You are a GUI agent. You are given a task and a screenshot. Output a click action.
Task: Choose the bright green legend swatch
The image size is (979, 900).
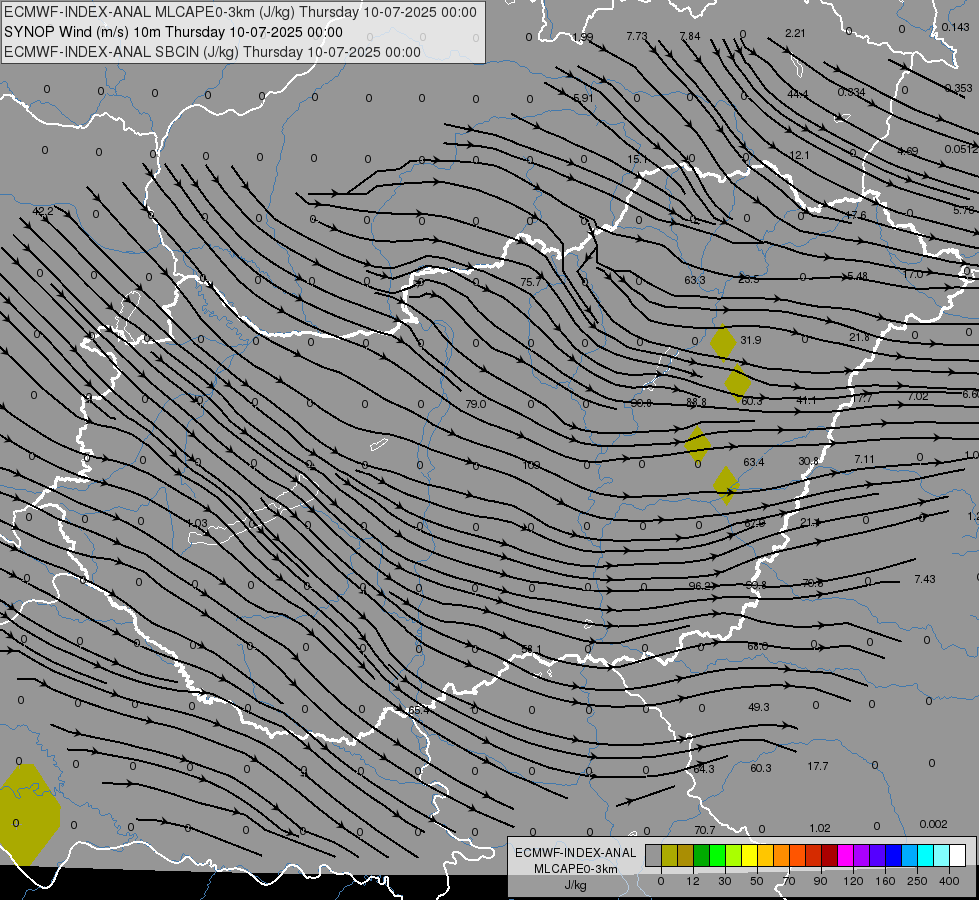click(717, 855)
